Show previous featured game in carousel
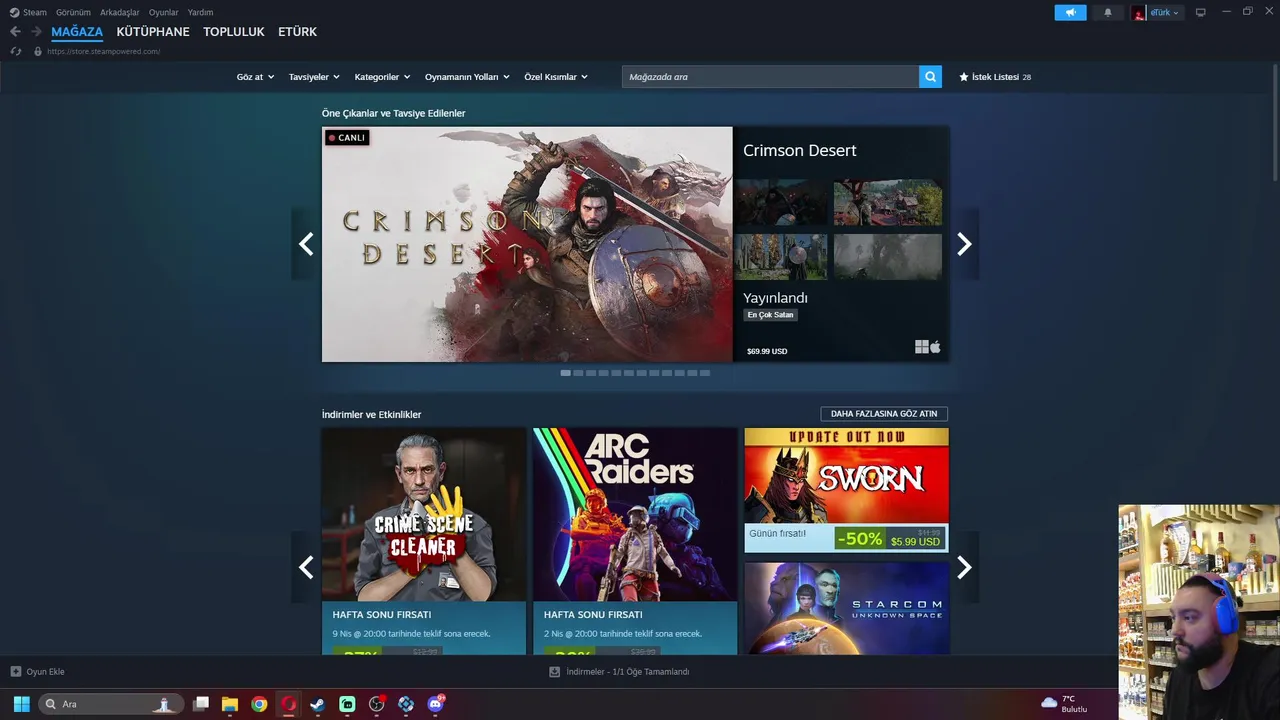The width and height of the screenshot is (1280, 720). pyautogui.click(x=306, y=244)
